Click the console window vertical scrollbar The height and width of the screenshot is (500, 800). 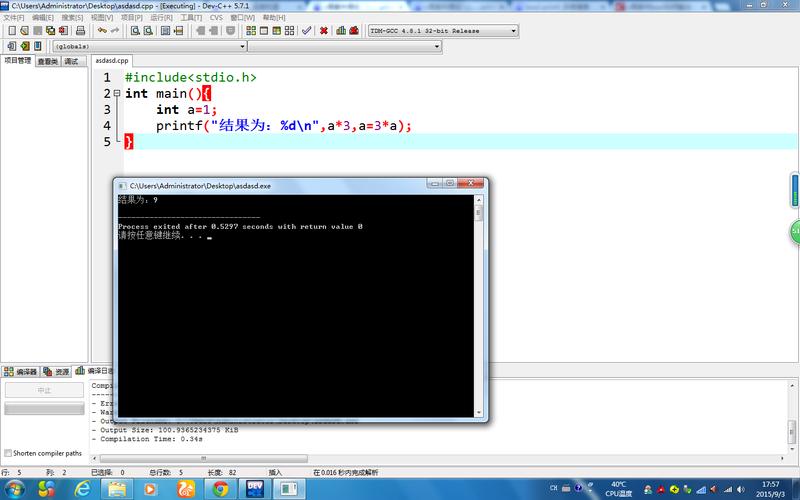479,300
